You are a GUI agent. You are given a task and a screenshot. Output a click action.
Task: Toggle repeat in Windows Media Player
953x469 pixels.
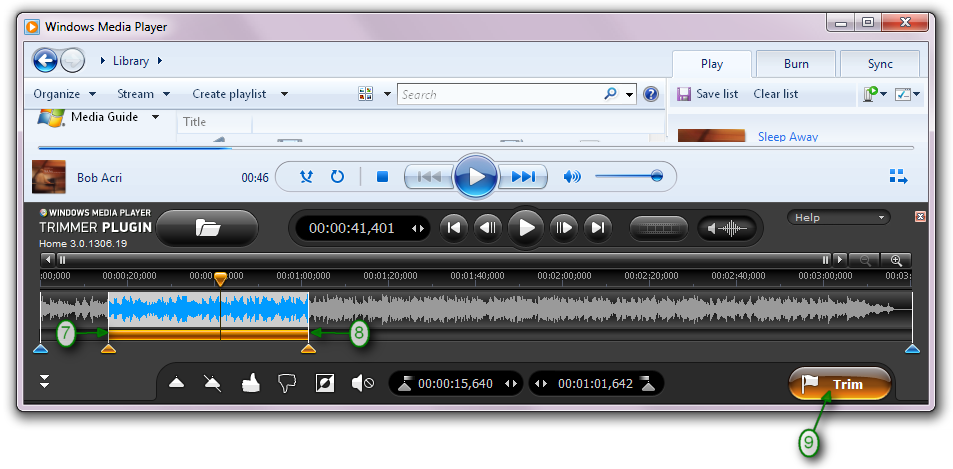click(x=337, y=177)
